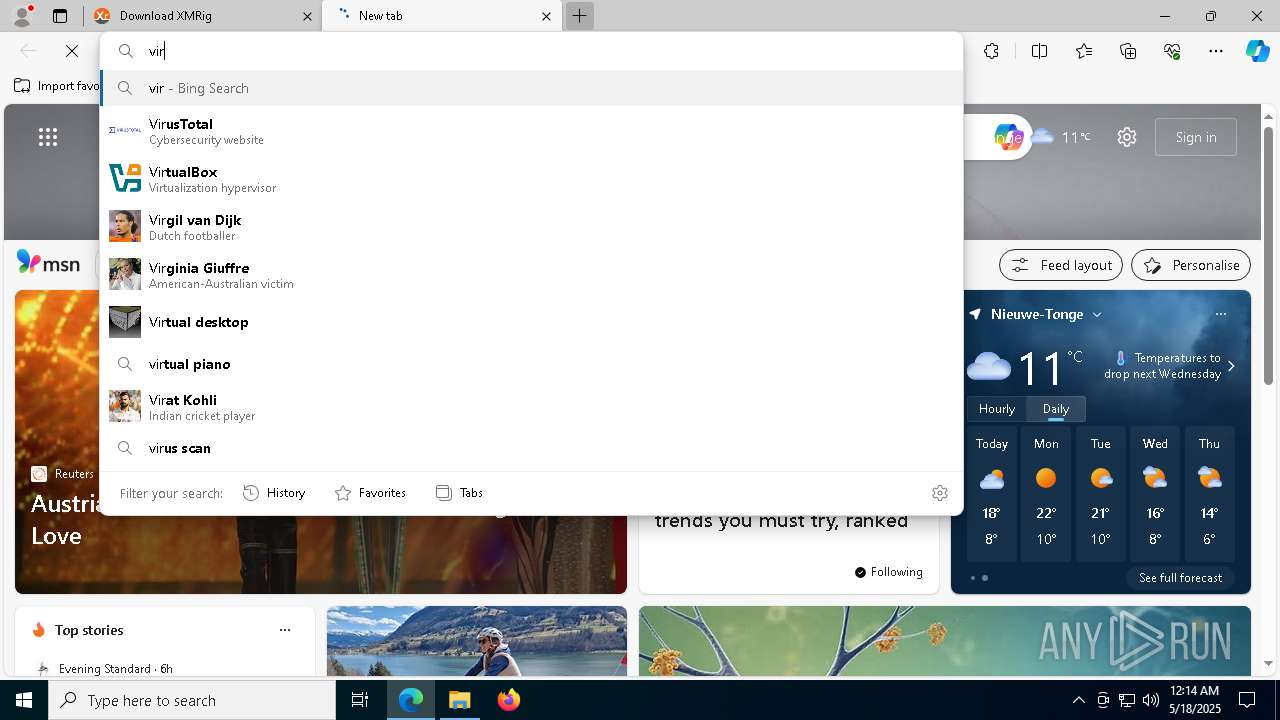Stop page loading with X icon
The image size is (1280, 720).
click(72, 51)
